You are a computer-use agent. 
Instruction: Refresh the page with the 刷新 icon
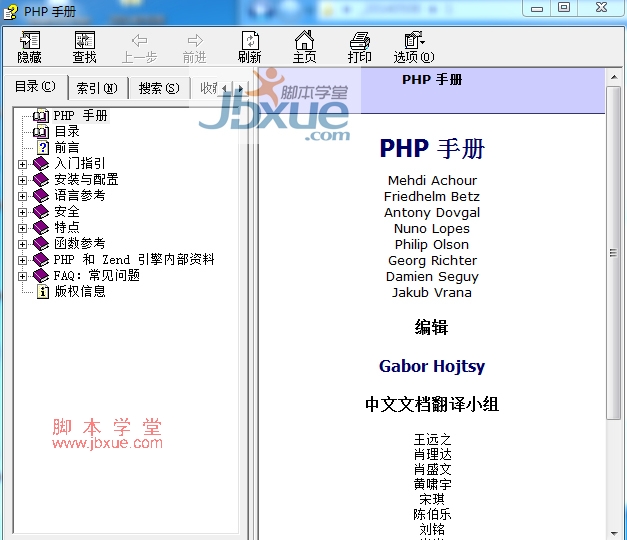point(250,47)
